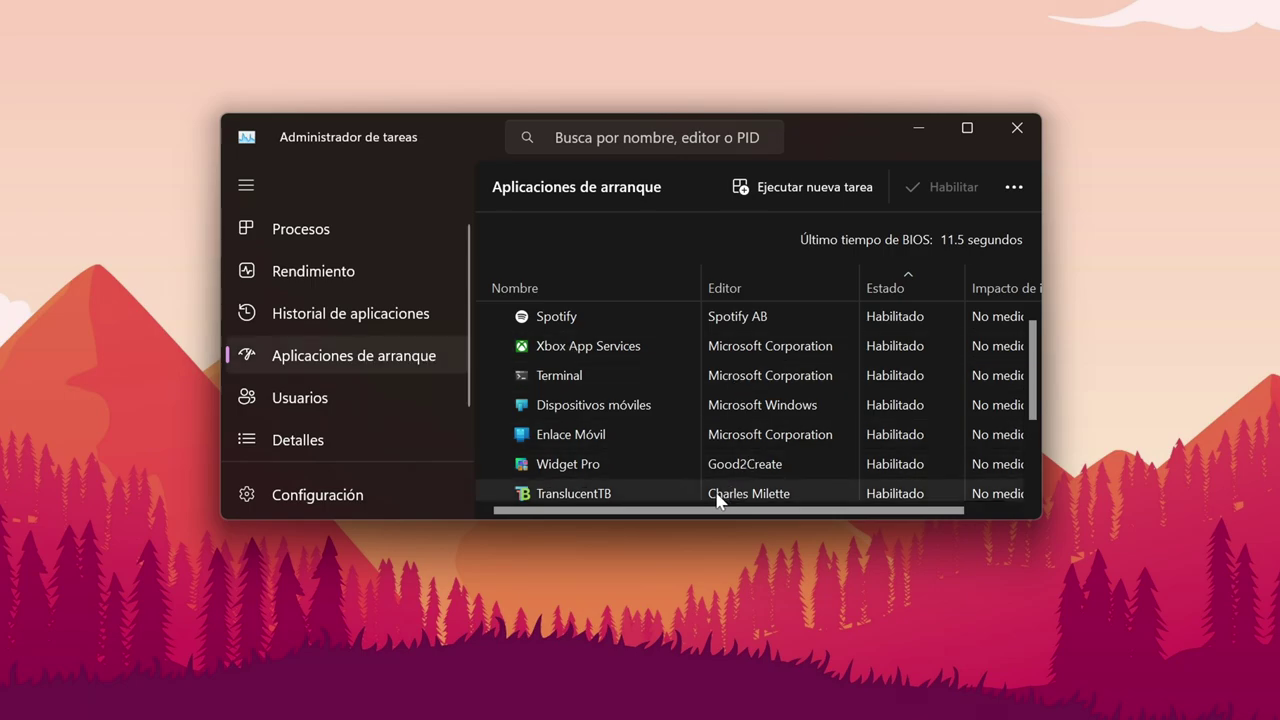Click the Detalles list icon
This screenshot has width=1280, height=720.
[x=246, y=439]
